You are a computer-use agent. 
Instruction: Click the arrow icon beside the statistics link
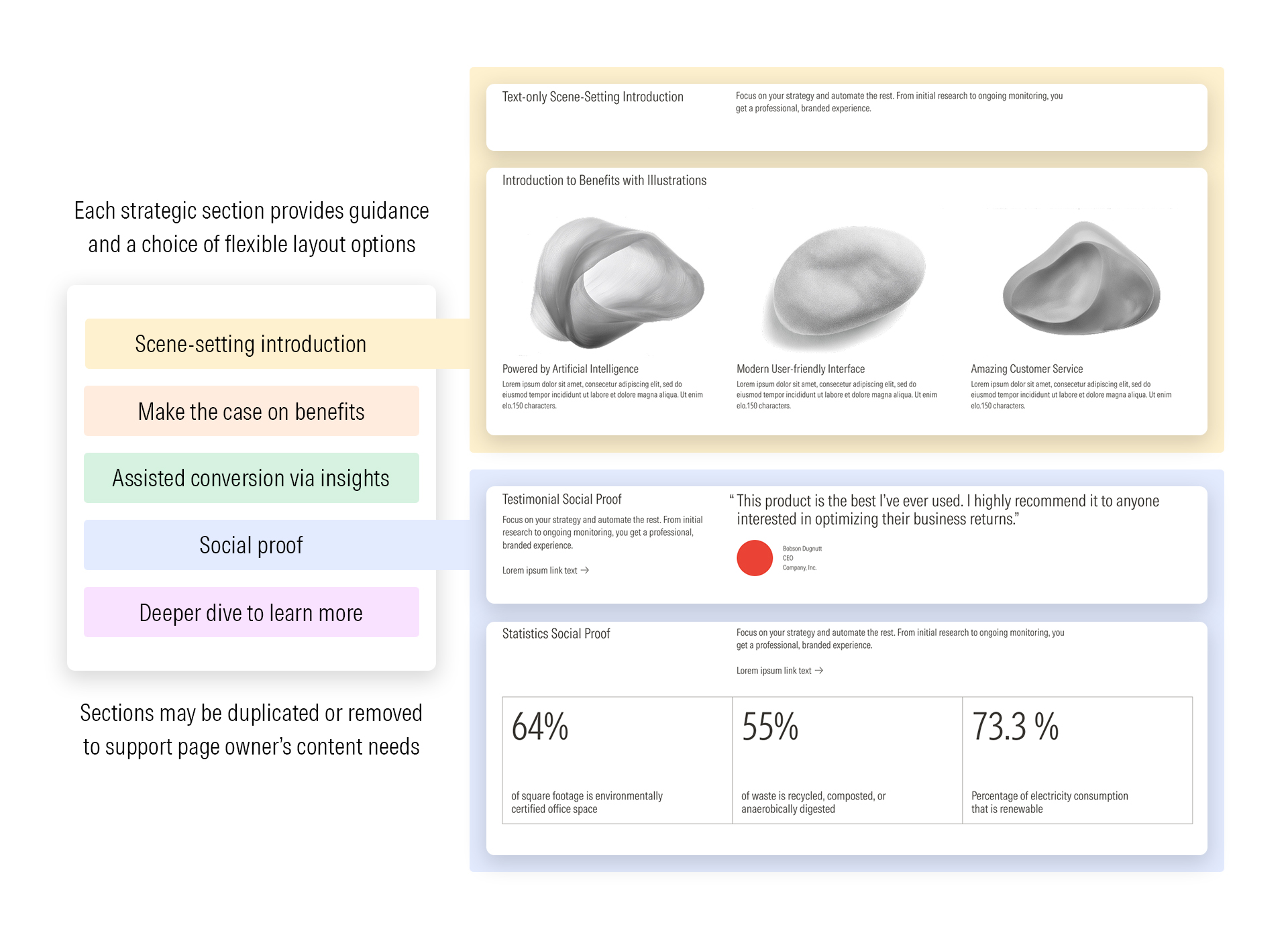click(x=819, y=671)
